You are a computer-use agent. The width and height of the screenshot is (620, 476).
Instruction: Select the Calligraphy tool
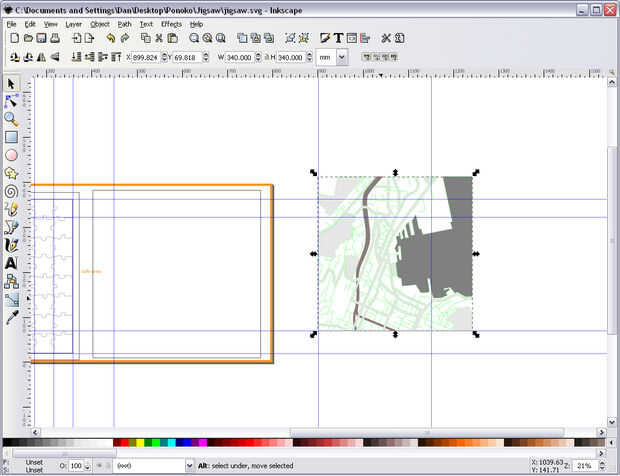[11, 245]
